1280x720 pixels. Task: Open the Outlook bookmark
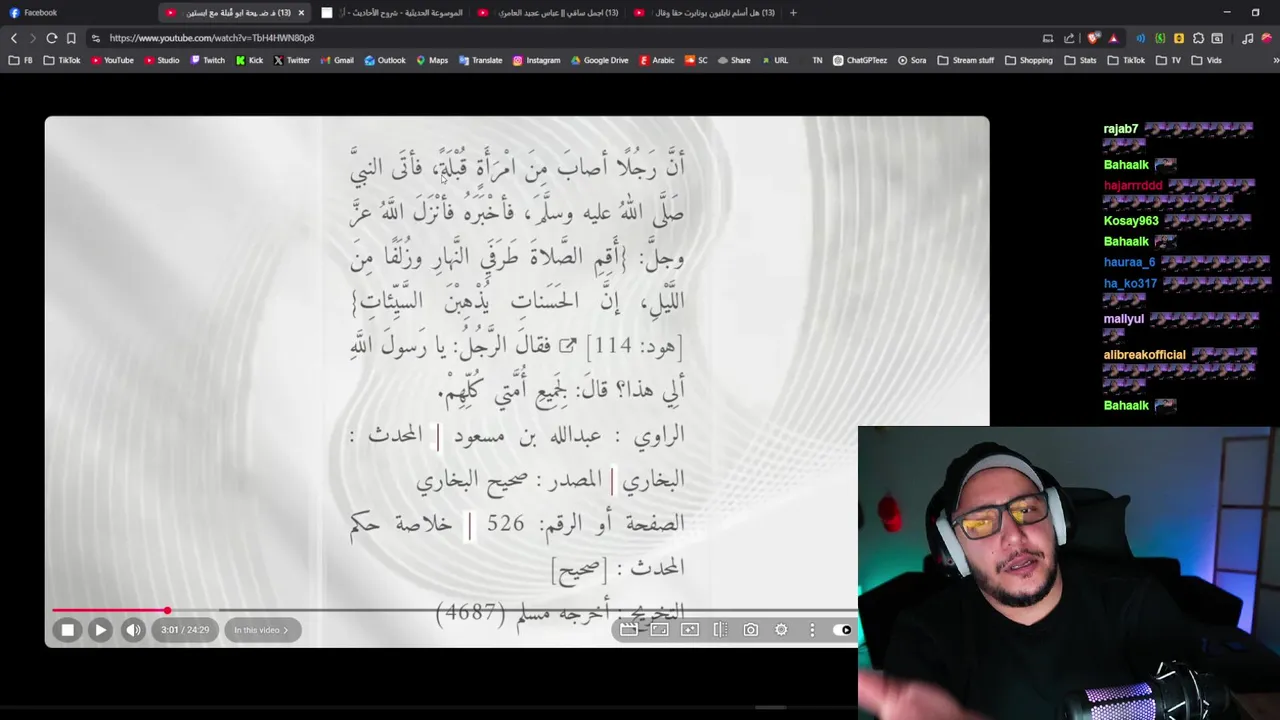click(x=385, y=60)
